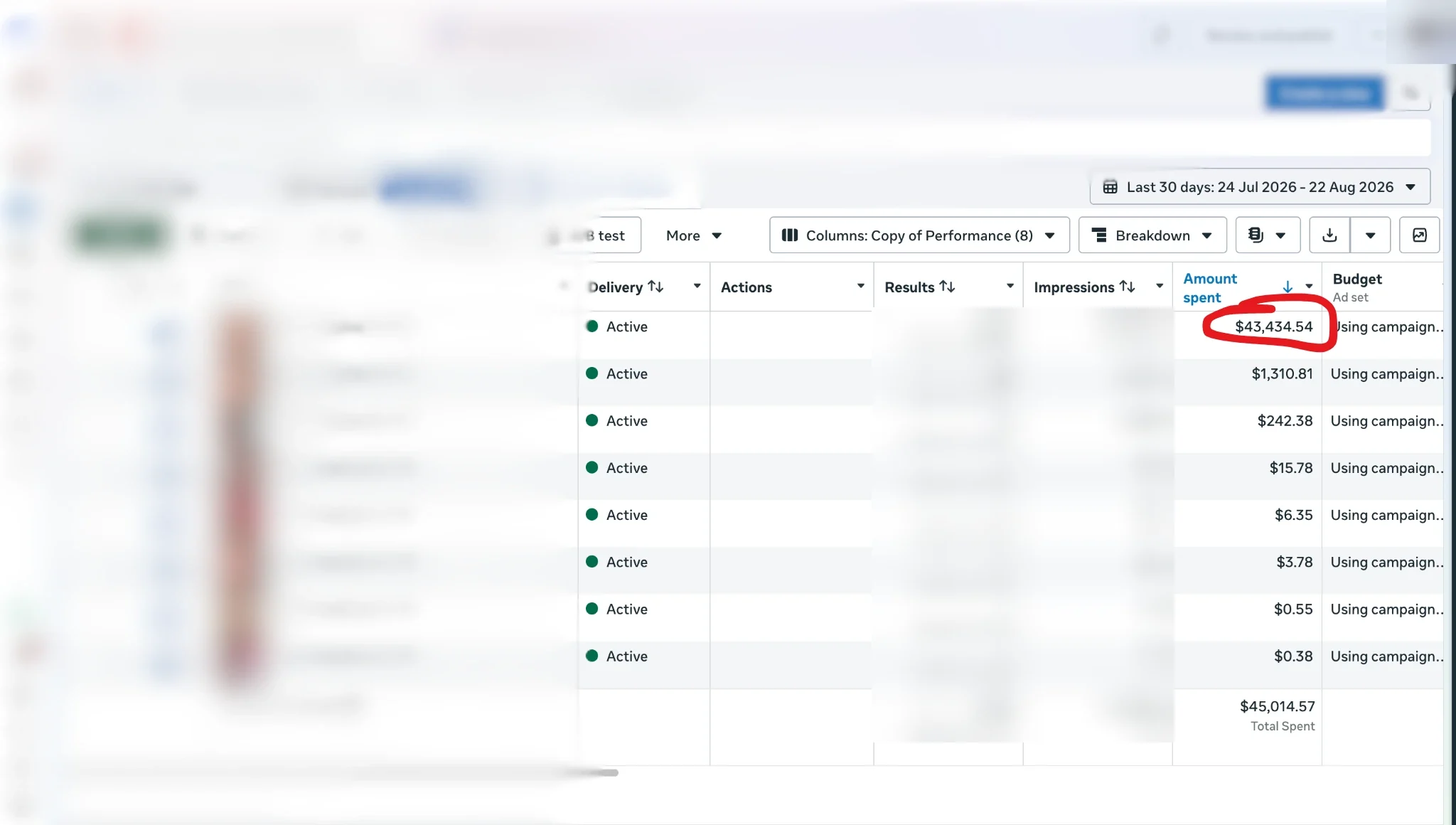Click the calendar icon in date range
The image size is (1456, 825).
1110,187
